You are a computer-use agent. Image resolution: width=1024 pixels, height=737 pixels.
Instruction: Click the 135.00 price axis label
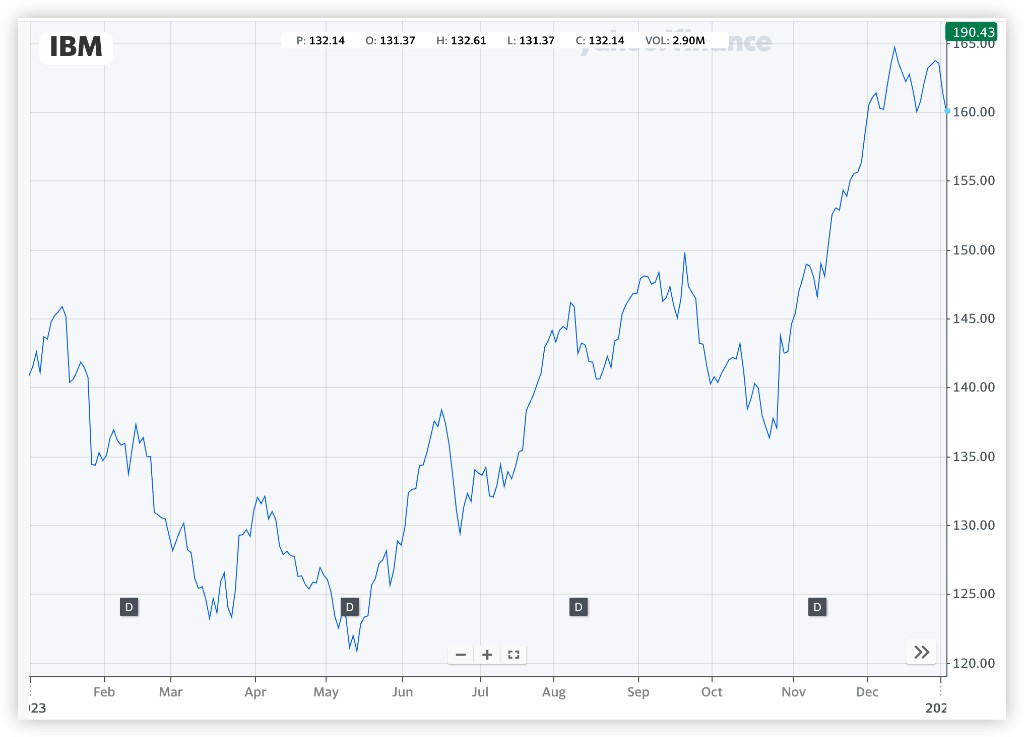tap(974, 456)
